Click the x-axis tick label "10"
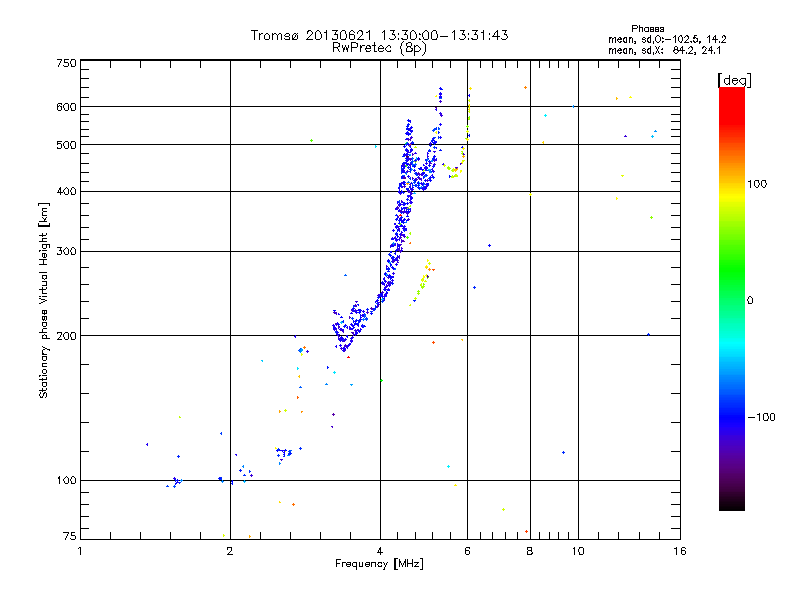The width and height of the screenshot is (800, 600). (x=578, y=551)
